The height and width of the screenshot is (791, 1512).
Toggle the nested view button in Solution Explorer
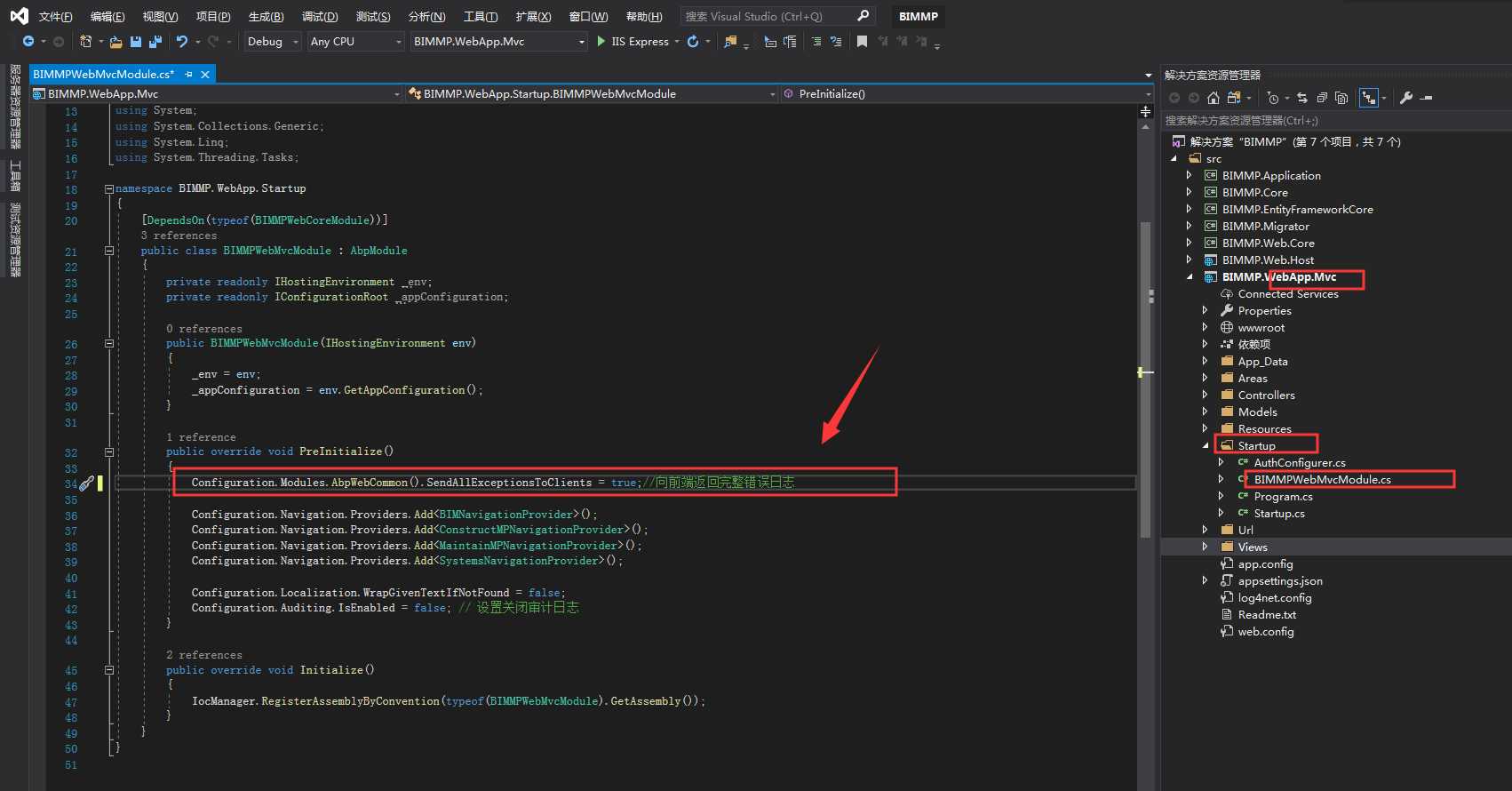1369,98
